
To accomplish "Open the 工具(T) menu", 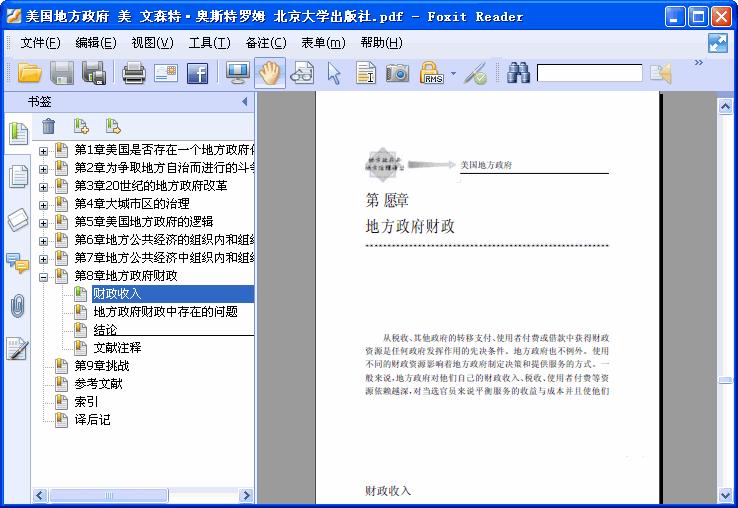I will pyautogui.click(x=209, y=43).
